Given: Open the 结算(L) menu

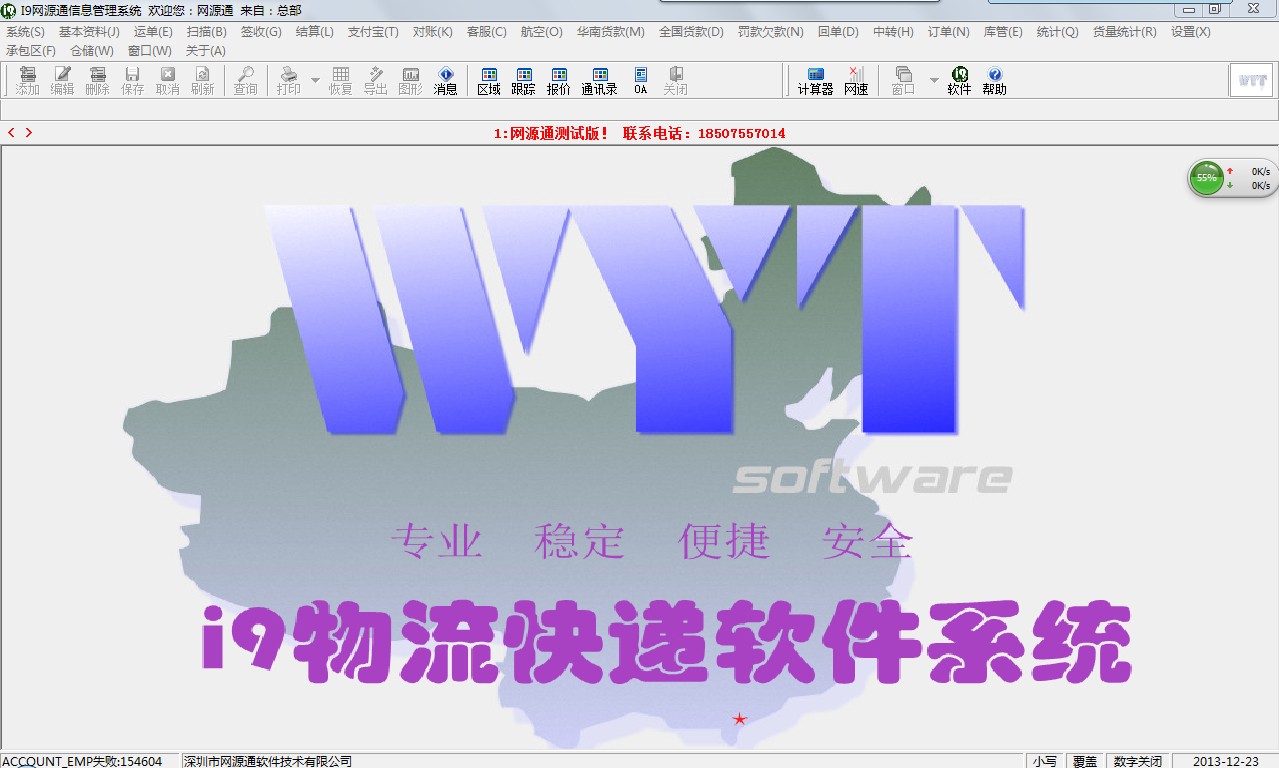Looking at the screenshot, I should click(315, 32).
